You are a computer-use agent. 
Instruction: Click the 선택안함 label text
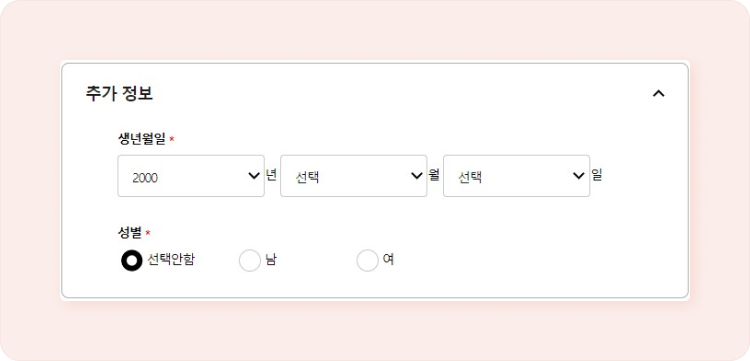[x=171, y=260]
